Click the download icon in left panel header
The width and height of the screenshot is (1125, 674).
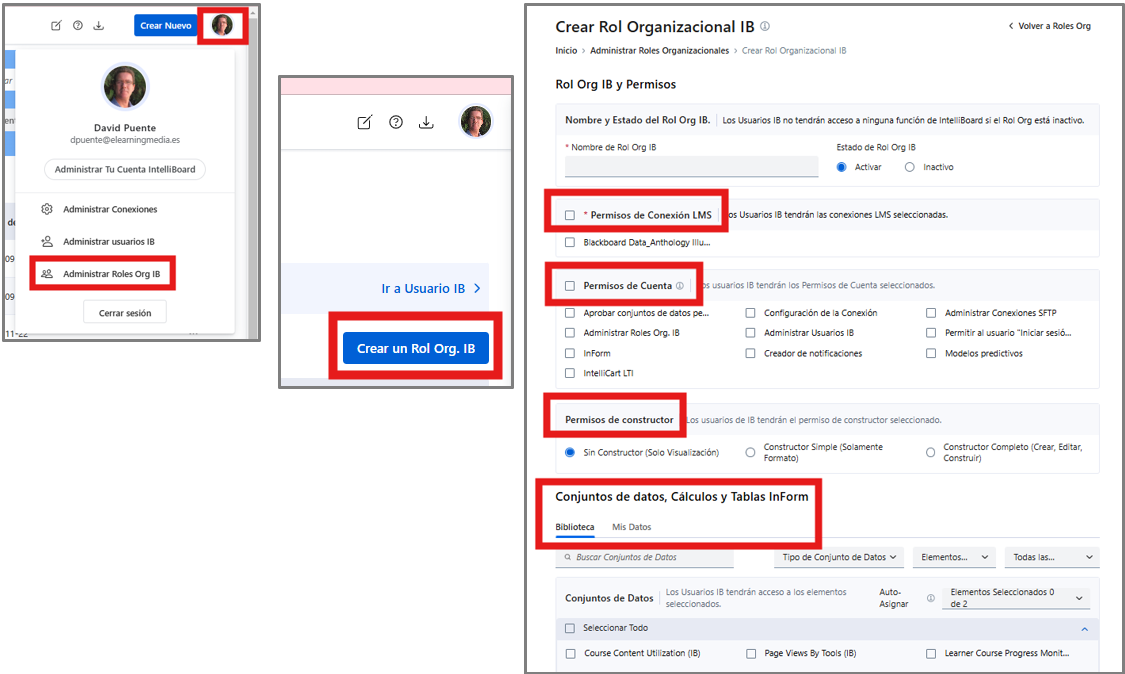99,26
